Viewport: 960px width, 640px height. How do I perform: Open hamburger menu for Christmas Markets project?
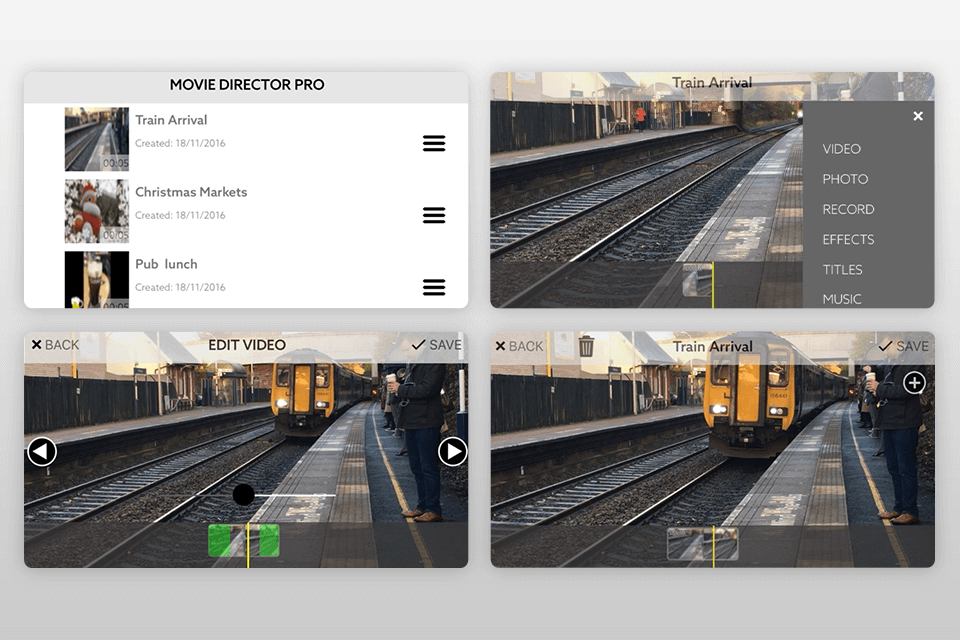pyautogui.click(x=434, y=215)
